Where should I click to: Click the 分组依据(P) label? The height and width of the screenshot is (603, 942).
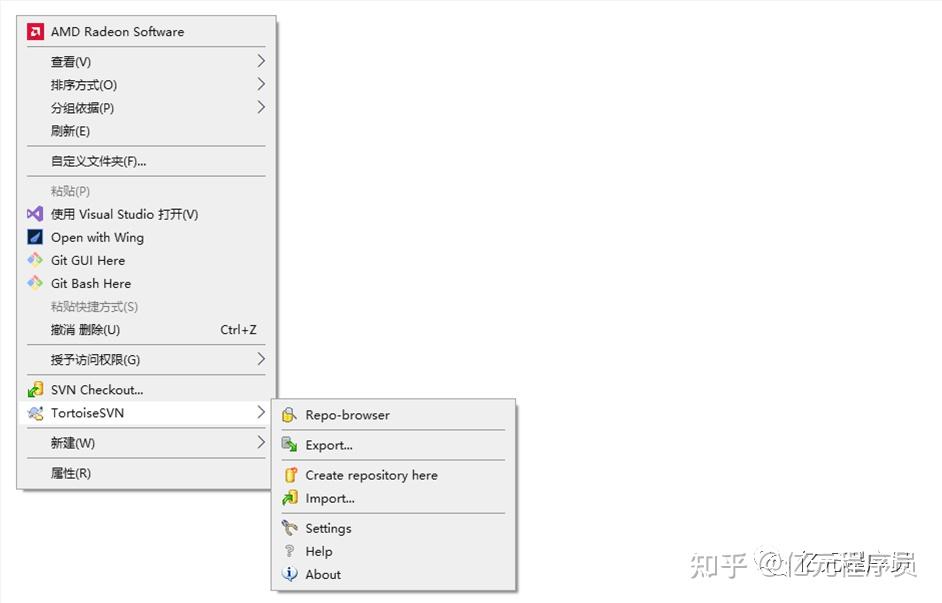coord(82,108)
